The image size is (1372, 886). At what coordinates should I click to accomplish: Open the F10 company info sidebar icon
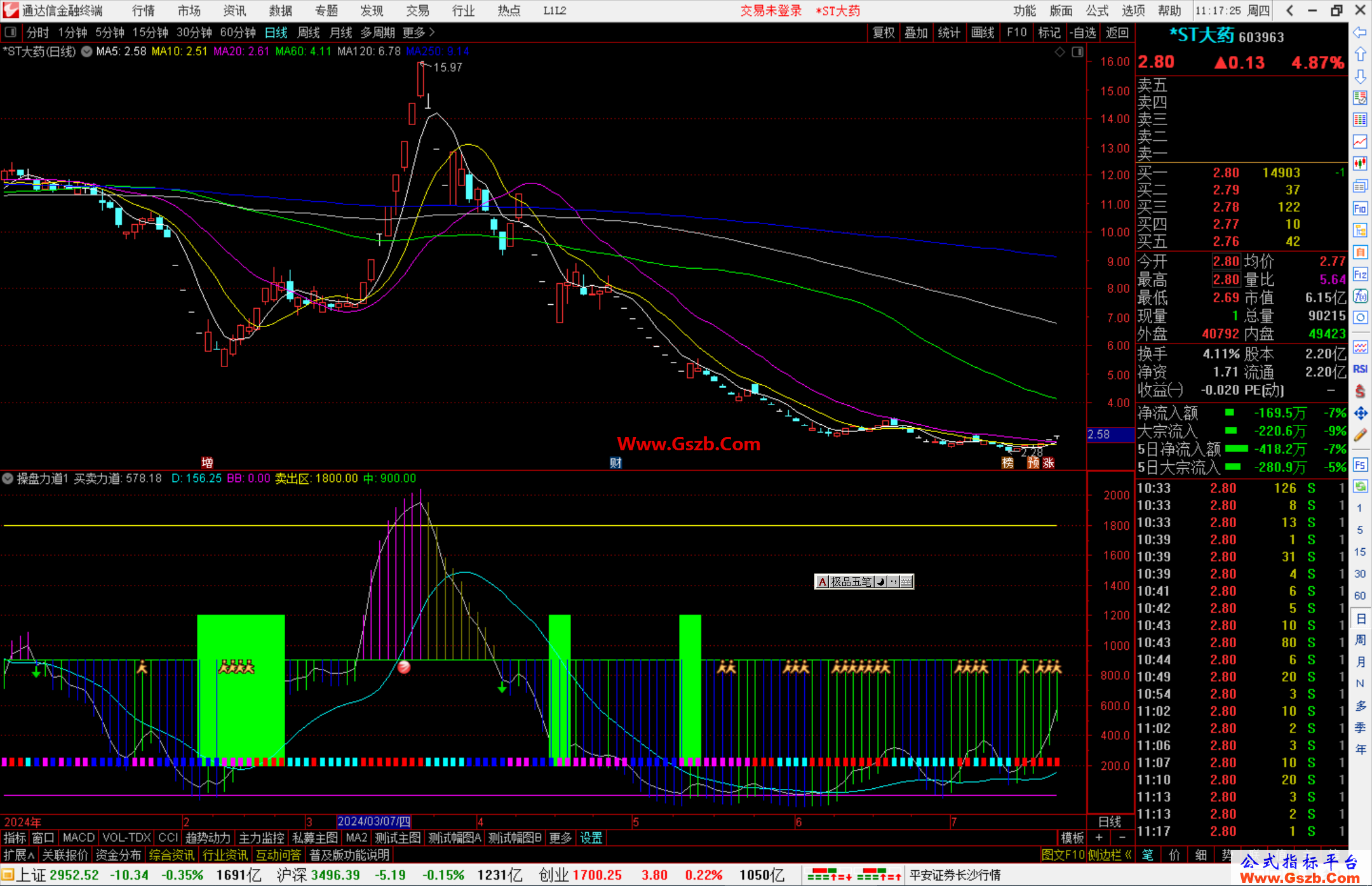click(1360, 208)
